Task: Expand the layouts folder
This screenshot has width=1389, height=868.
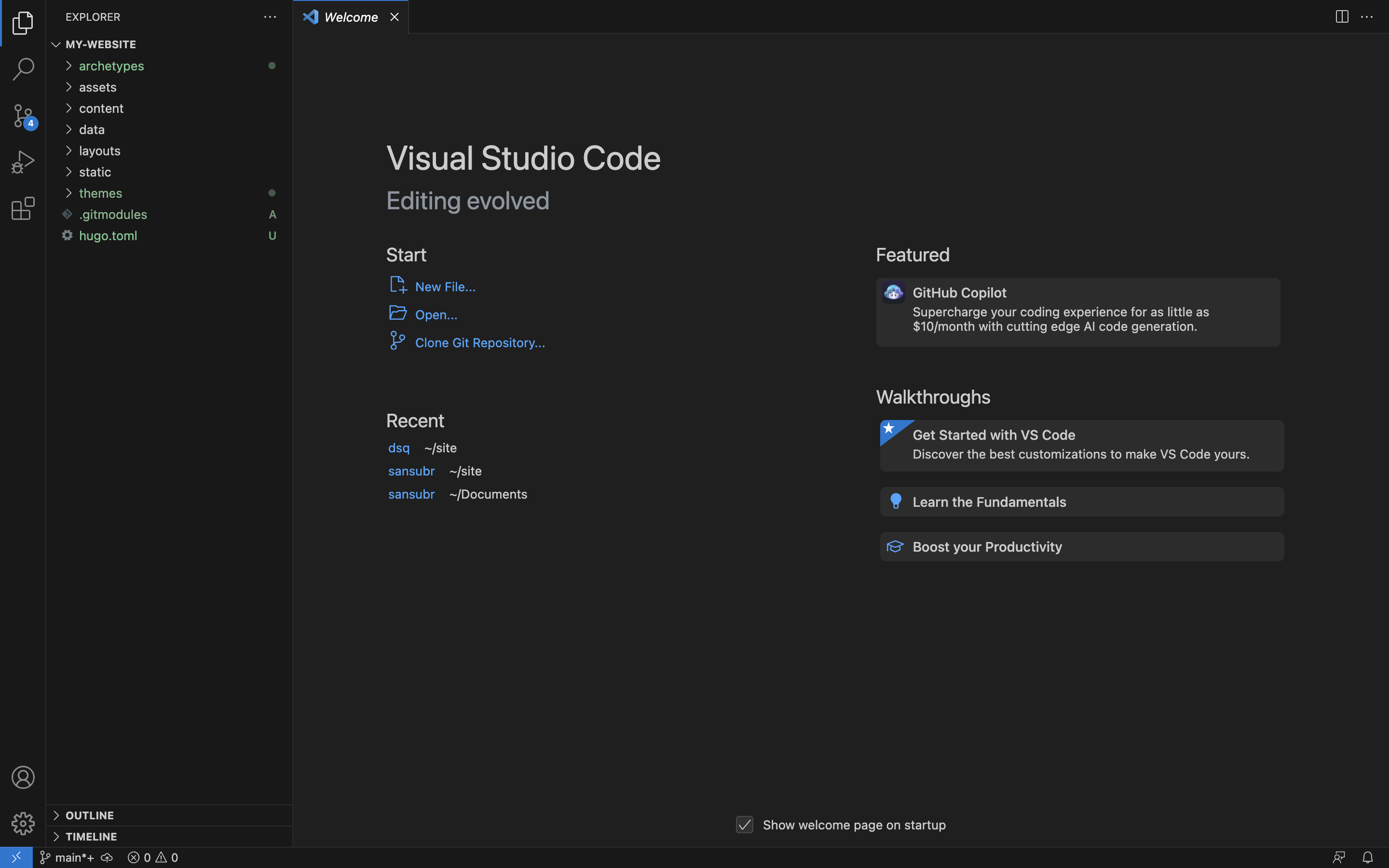Action: point(69,150)
